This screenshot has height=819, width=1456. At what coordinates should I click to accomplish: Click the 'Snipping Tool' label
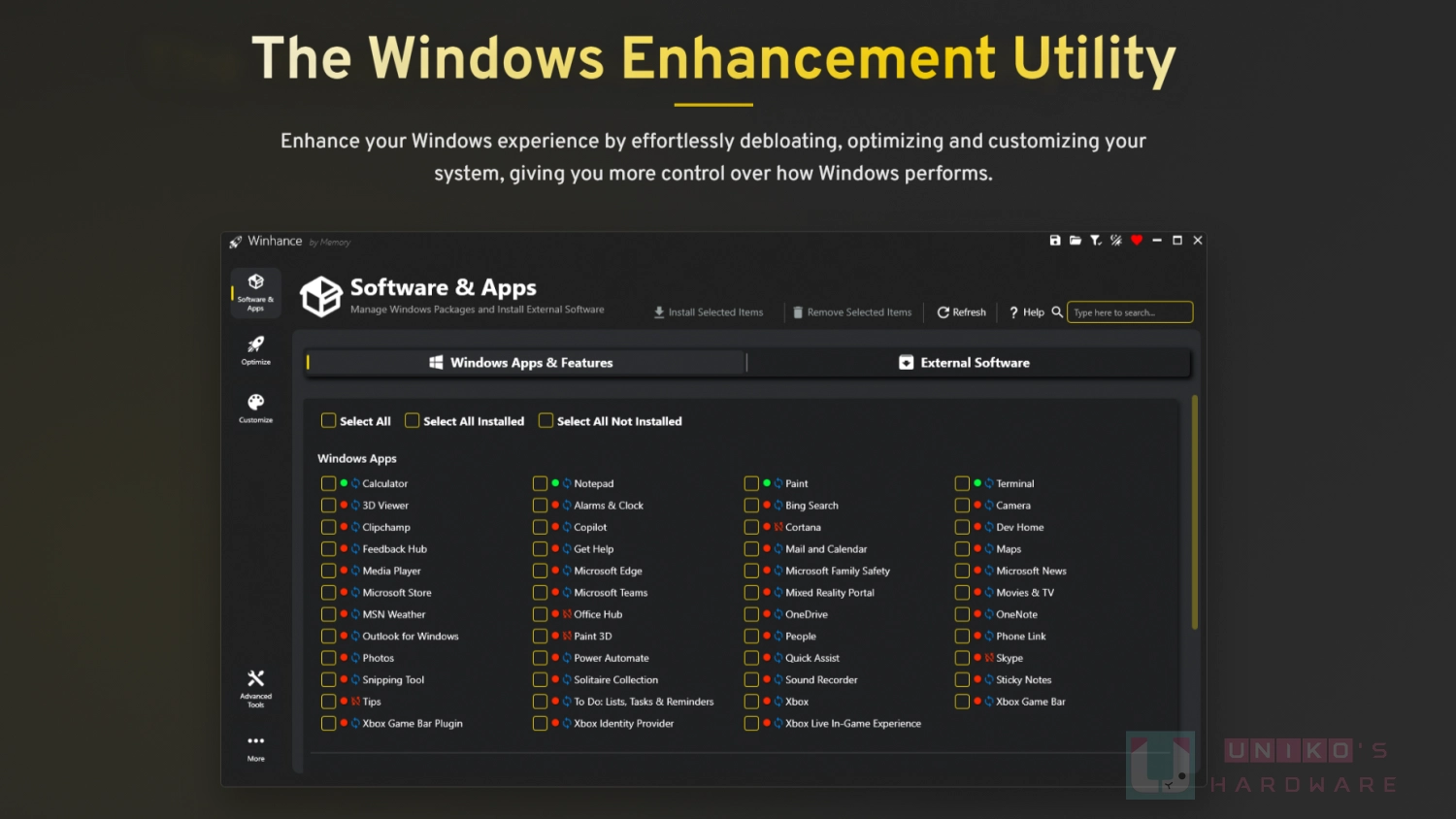coord(393,680)
